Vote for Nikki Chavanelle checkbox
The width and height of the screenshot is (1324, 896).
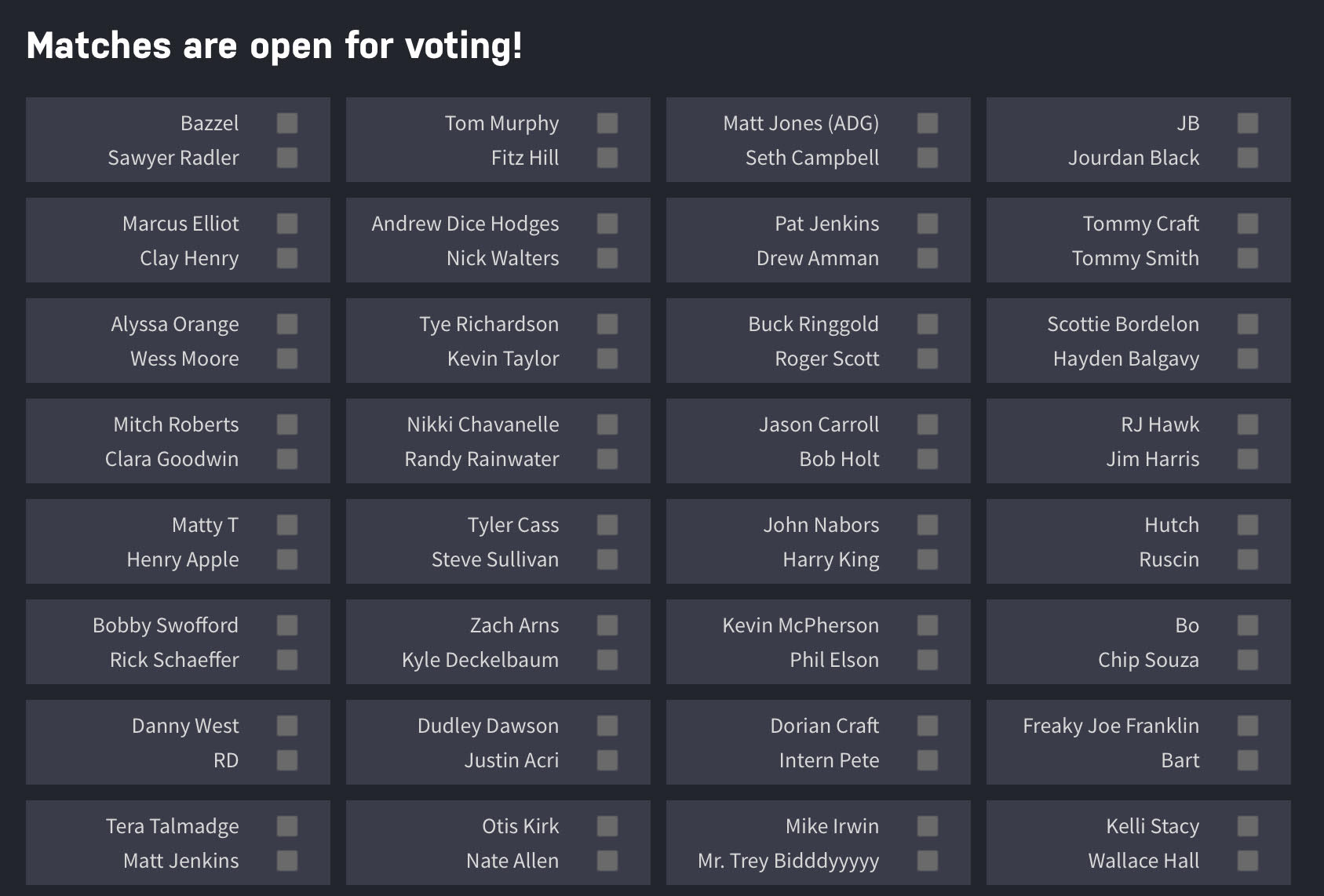pos(607,424)
